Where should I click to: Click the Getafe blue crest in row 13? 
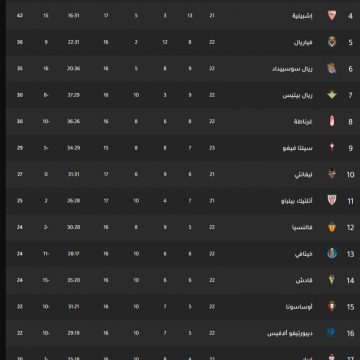click(x=332, y=254)
